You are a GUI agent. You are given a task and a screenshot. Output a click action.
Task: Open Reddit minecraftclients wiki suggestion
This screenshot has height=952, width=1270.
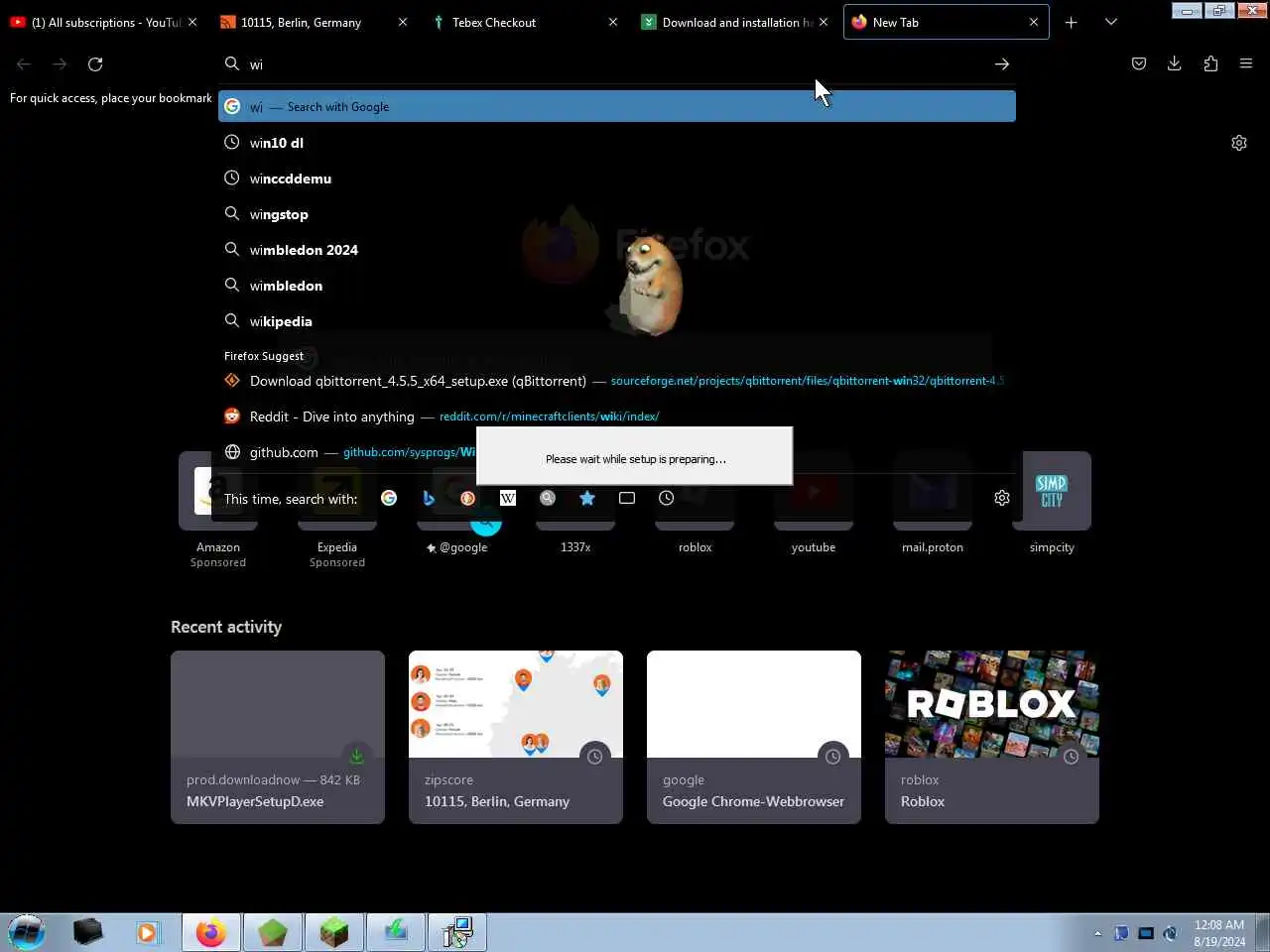point(617,416)
